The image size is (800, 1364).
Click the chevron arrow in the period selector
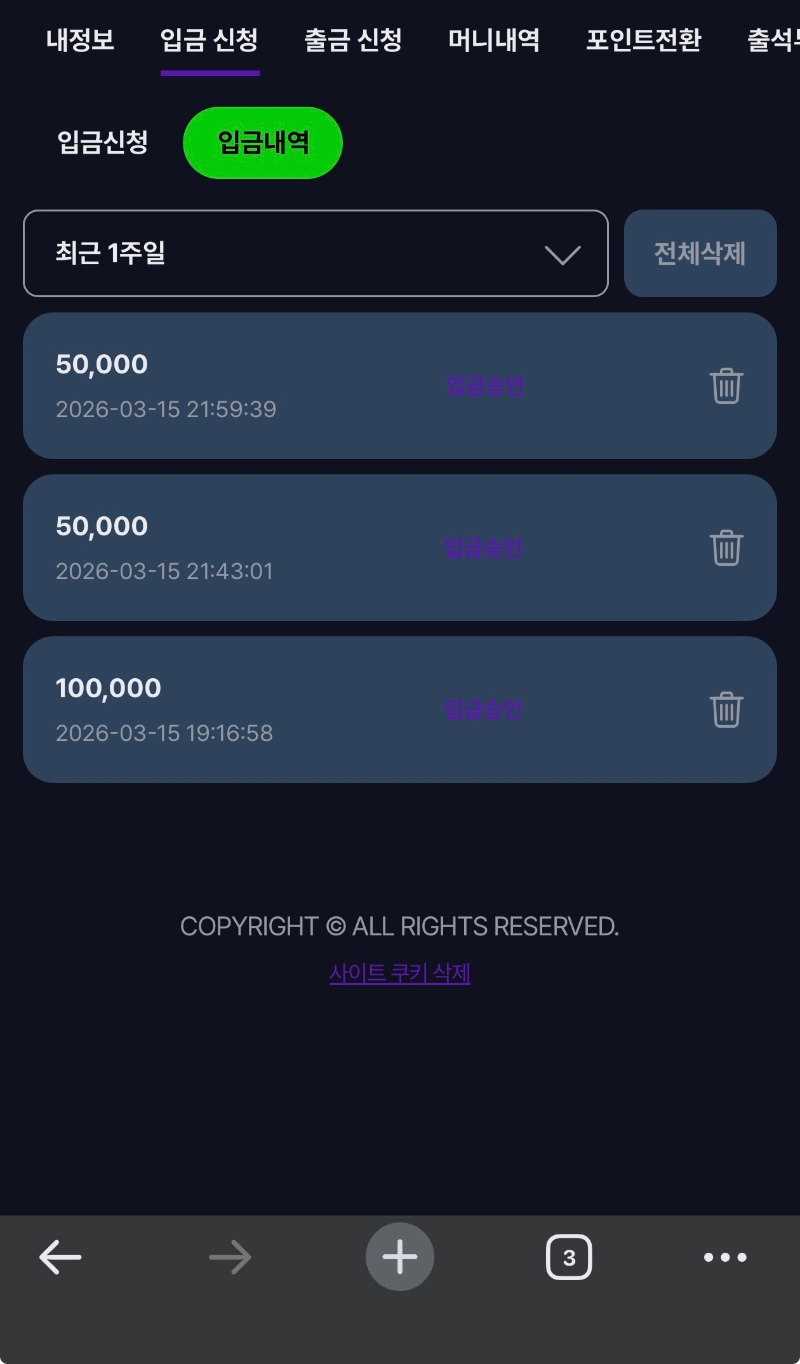563,255
